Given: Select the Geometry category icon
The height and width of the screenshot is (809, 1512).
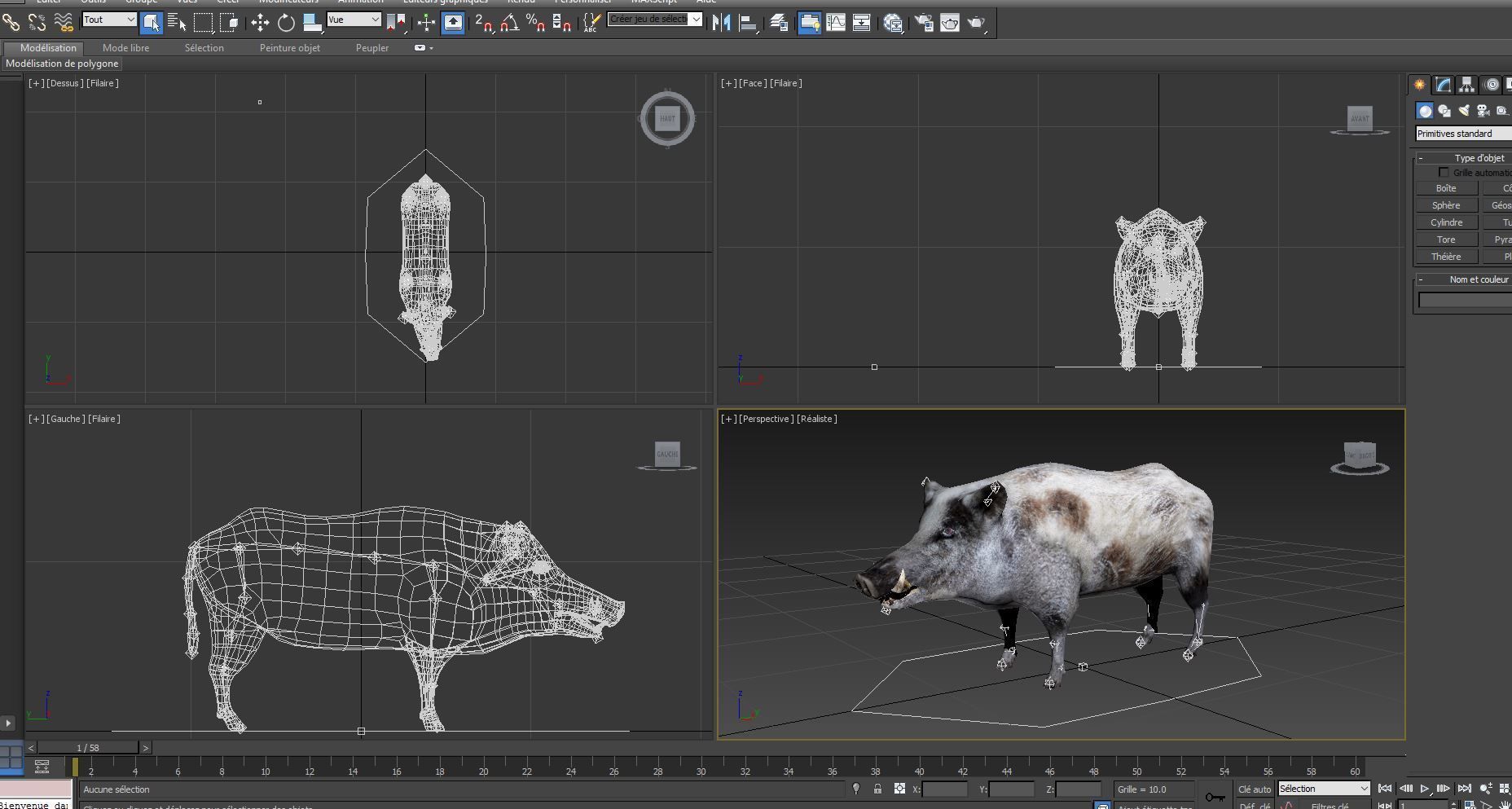Looking at the screenshot, I should pyautogui.click(x=1425, y=111).
